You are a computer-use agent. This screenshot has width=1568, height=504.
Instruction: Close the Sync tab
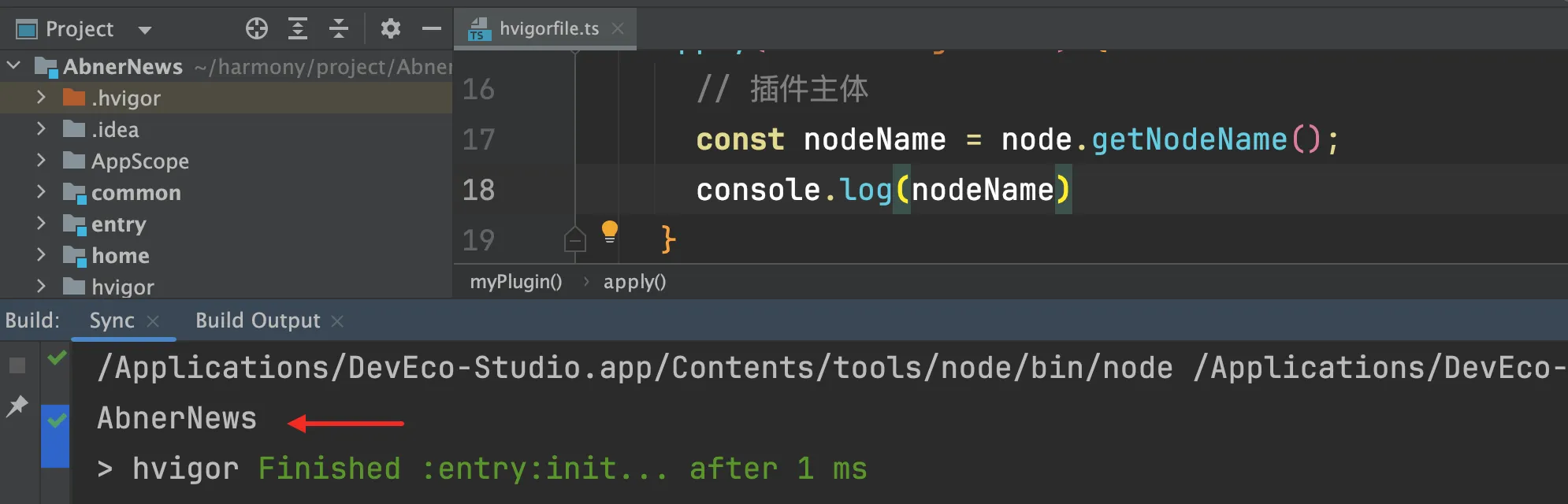click(x=153, y=321)
